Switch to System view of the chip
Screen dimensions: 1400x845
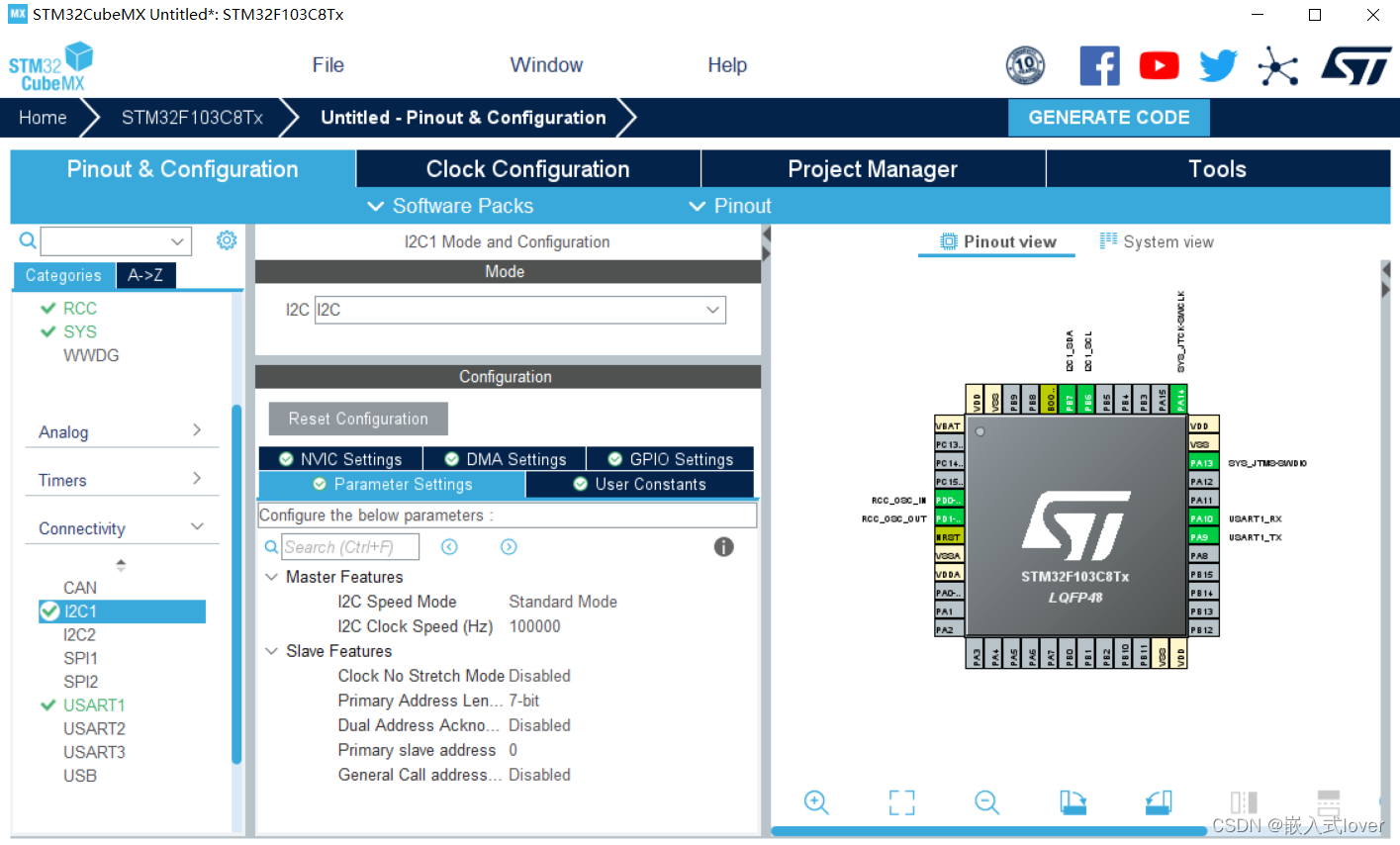pos(1156,240)
